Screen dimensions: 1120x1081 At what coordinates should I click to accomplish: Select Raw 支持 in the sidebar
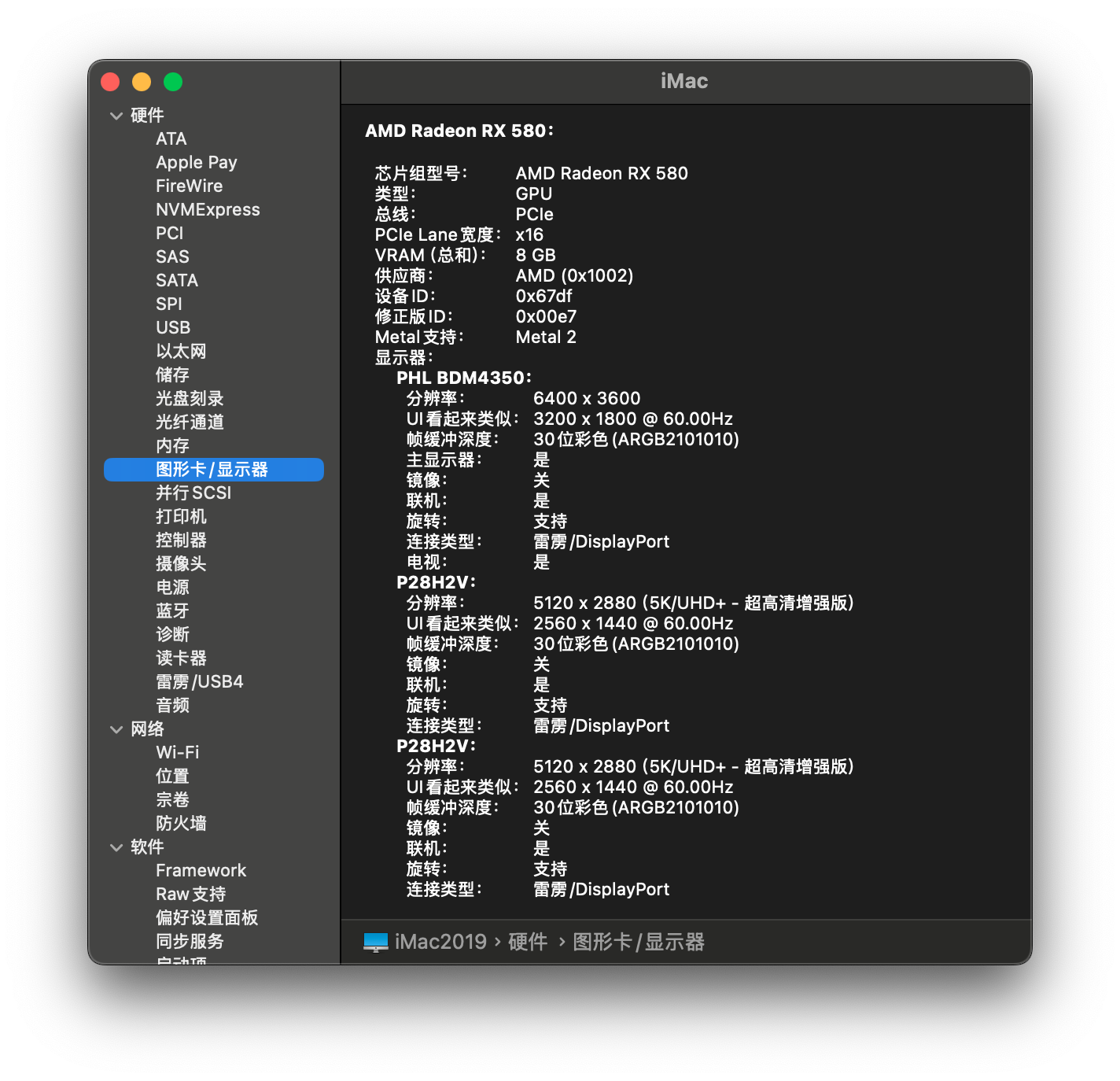pyautogui.click(x=190, y=894)
